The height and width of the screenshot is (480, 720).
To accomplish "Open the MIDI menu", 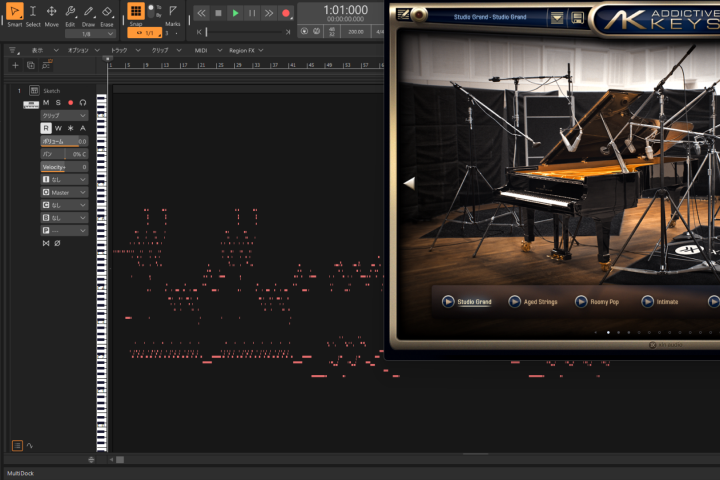I will pyautogui.click(x=208, y=50).
